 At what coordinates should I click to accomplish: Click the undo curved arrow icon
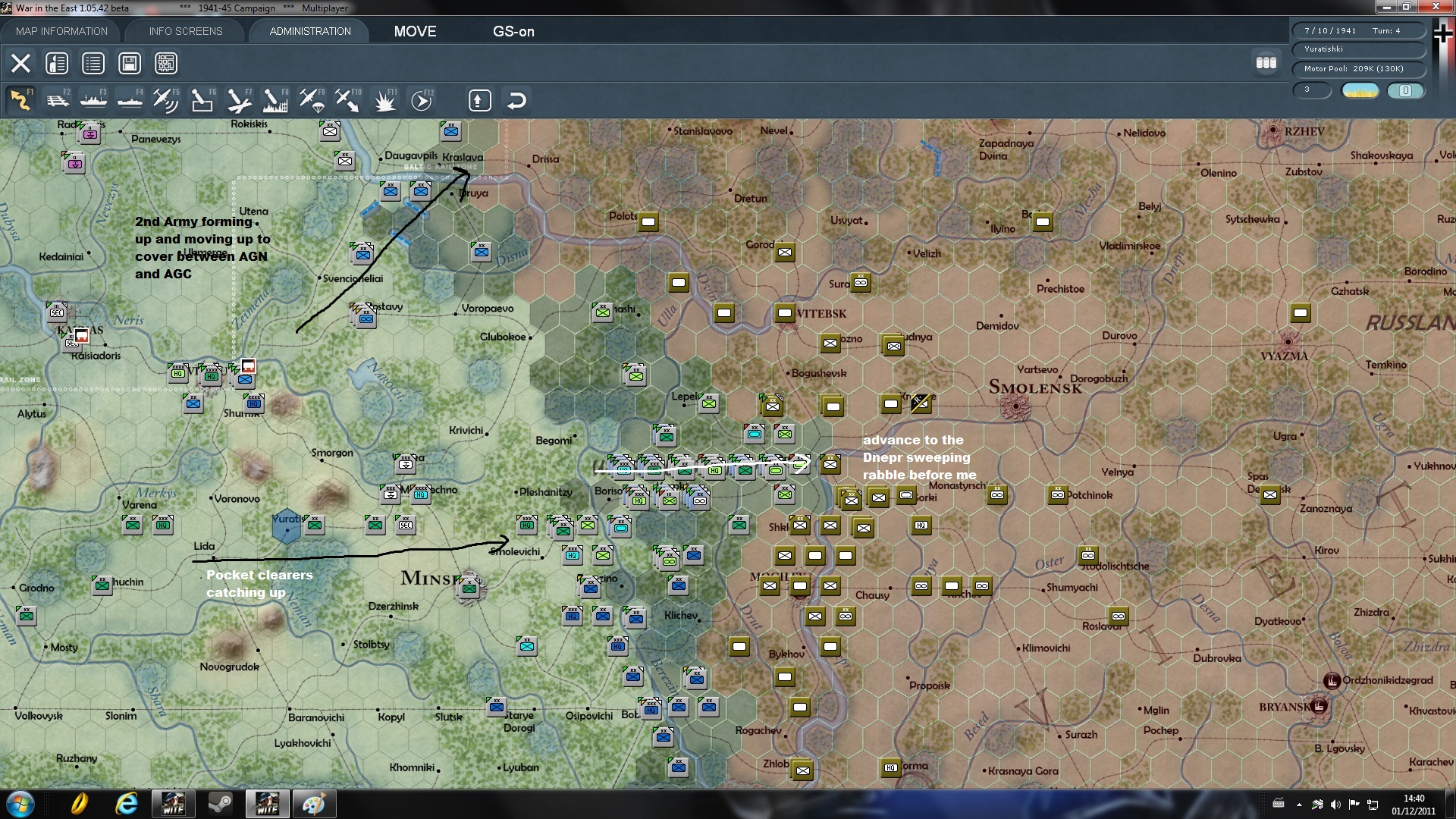pos(516,100)
